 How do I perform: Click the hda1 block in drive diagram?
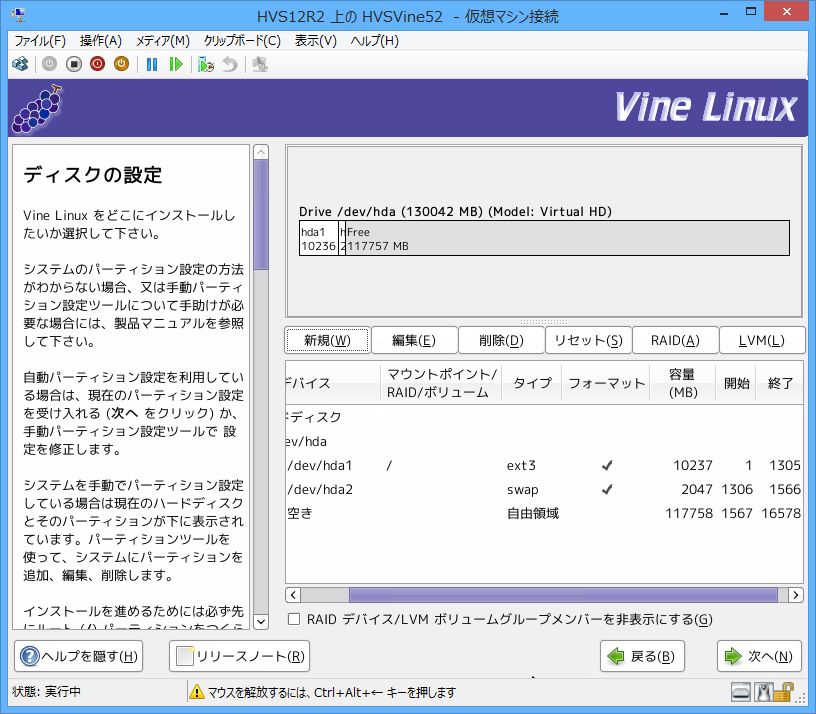pyautogui.click(x=318, y=238)
